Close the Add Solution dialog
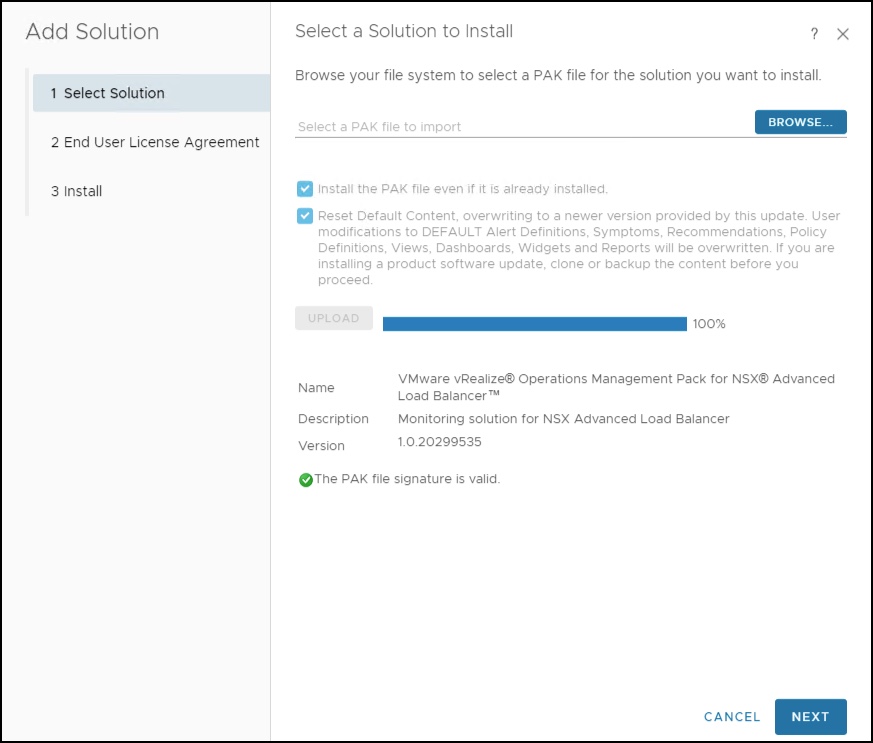Viewport: 873px width, 743px height. pyautogui.click(x=843, y=34)
